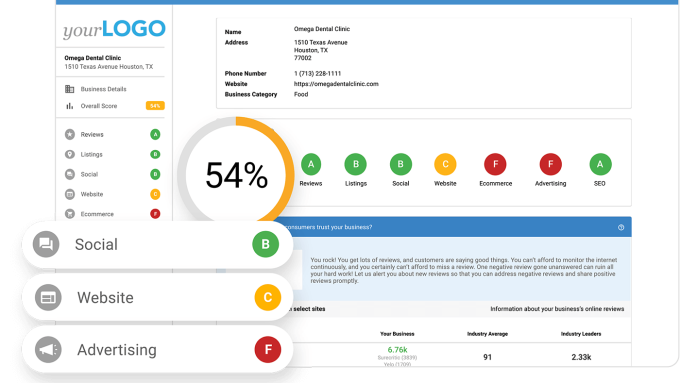Click the small sidebar Website grade C badge
The image size is (680, 383).
tap(155, 194)
